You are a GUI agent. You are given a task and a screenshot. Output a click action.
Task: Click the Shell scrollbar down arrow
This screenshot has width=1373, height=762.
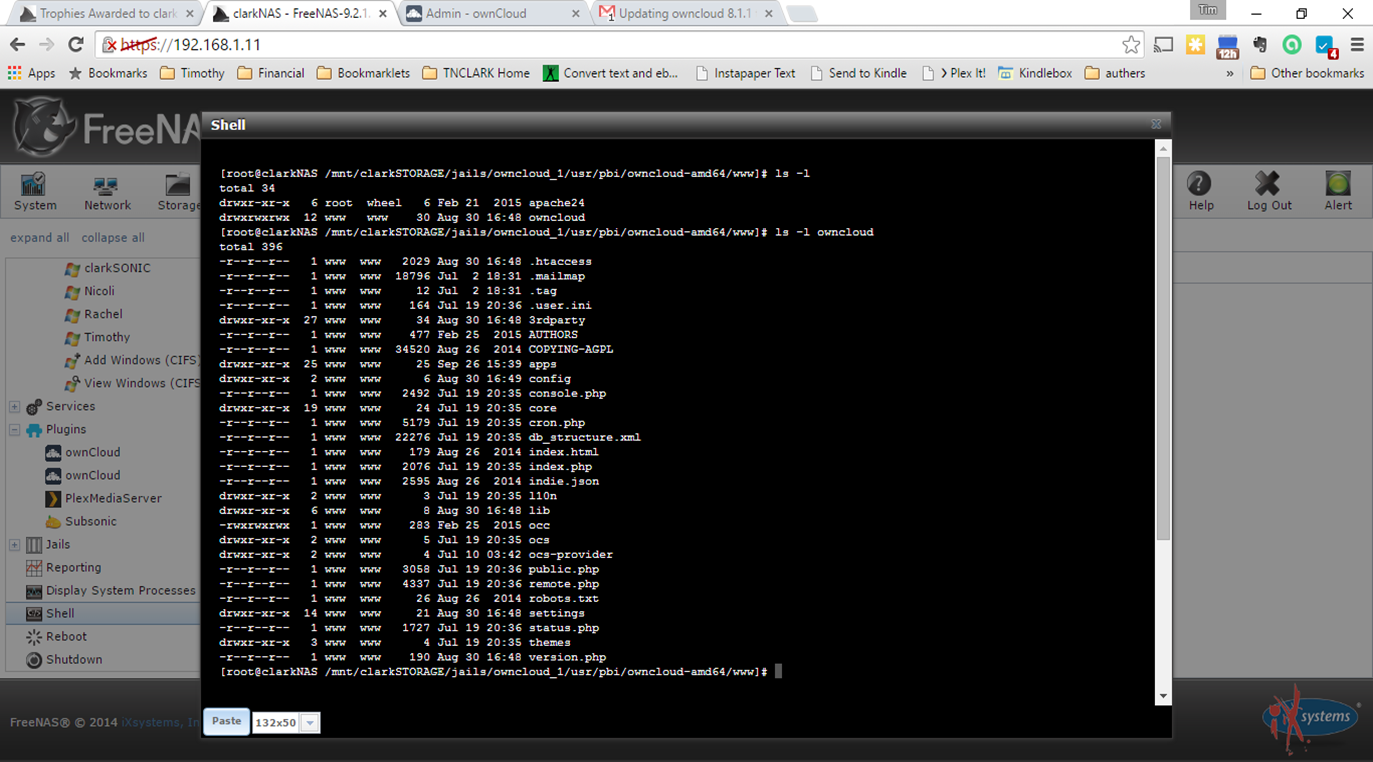(1162, 696)
